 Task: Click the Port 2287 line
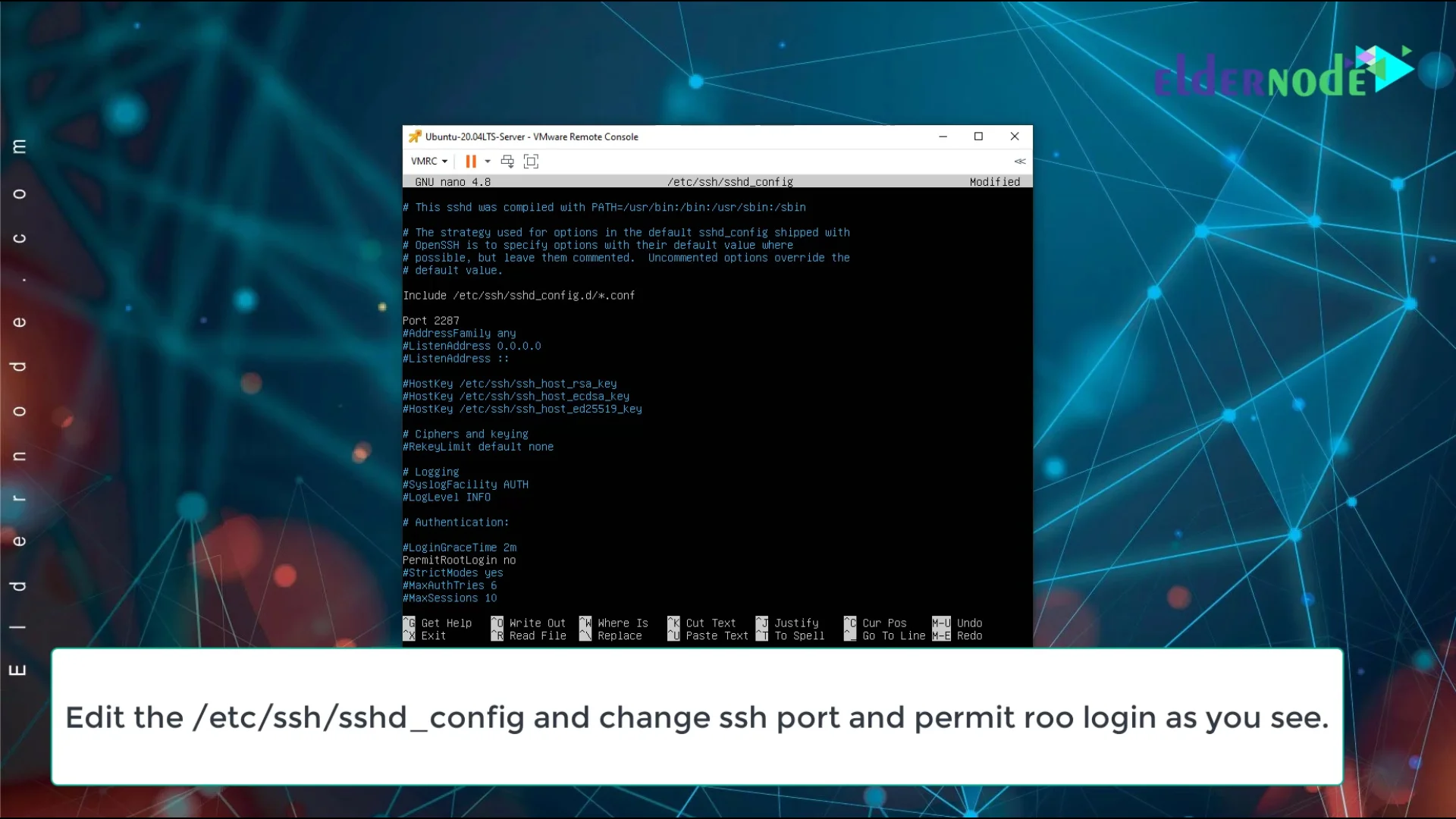coord(431,321)
